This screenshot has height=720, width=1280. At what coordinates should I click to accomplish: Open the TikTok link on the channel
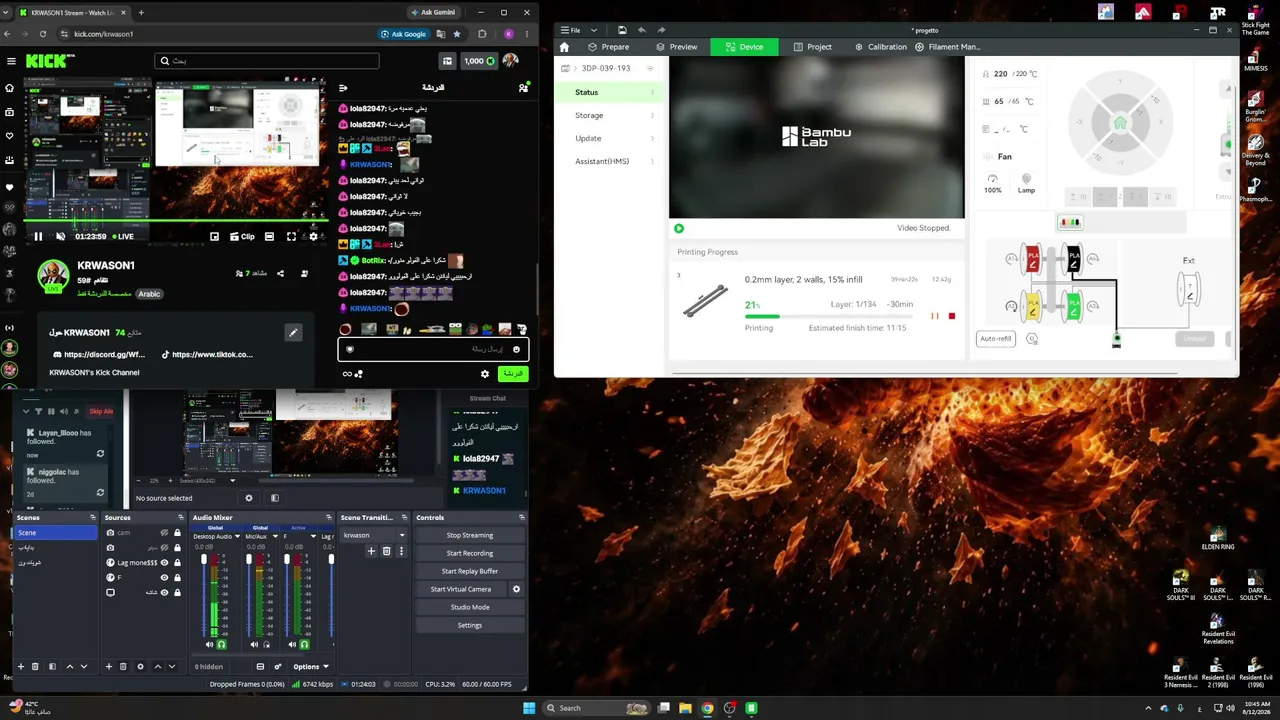(207, 354)
